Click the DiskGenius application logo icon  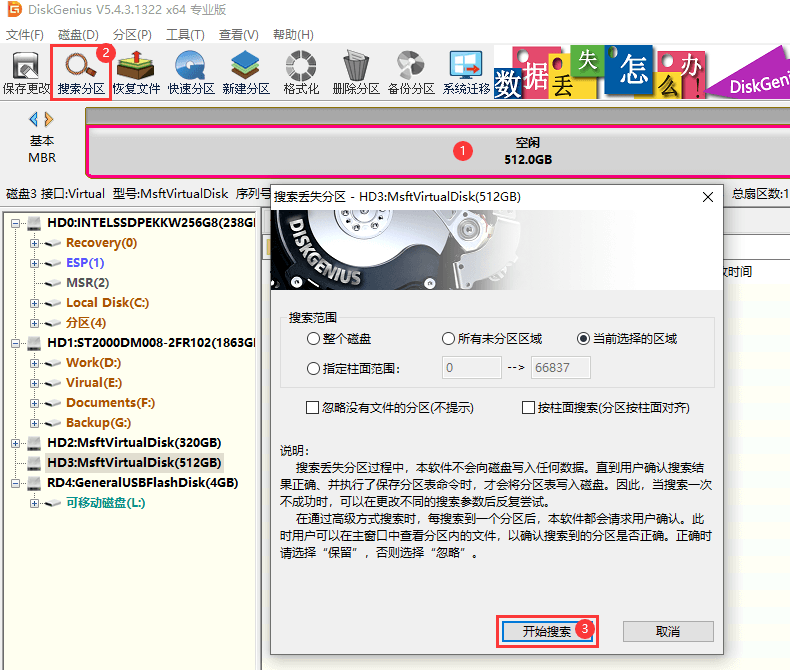(15, 9)
